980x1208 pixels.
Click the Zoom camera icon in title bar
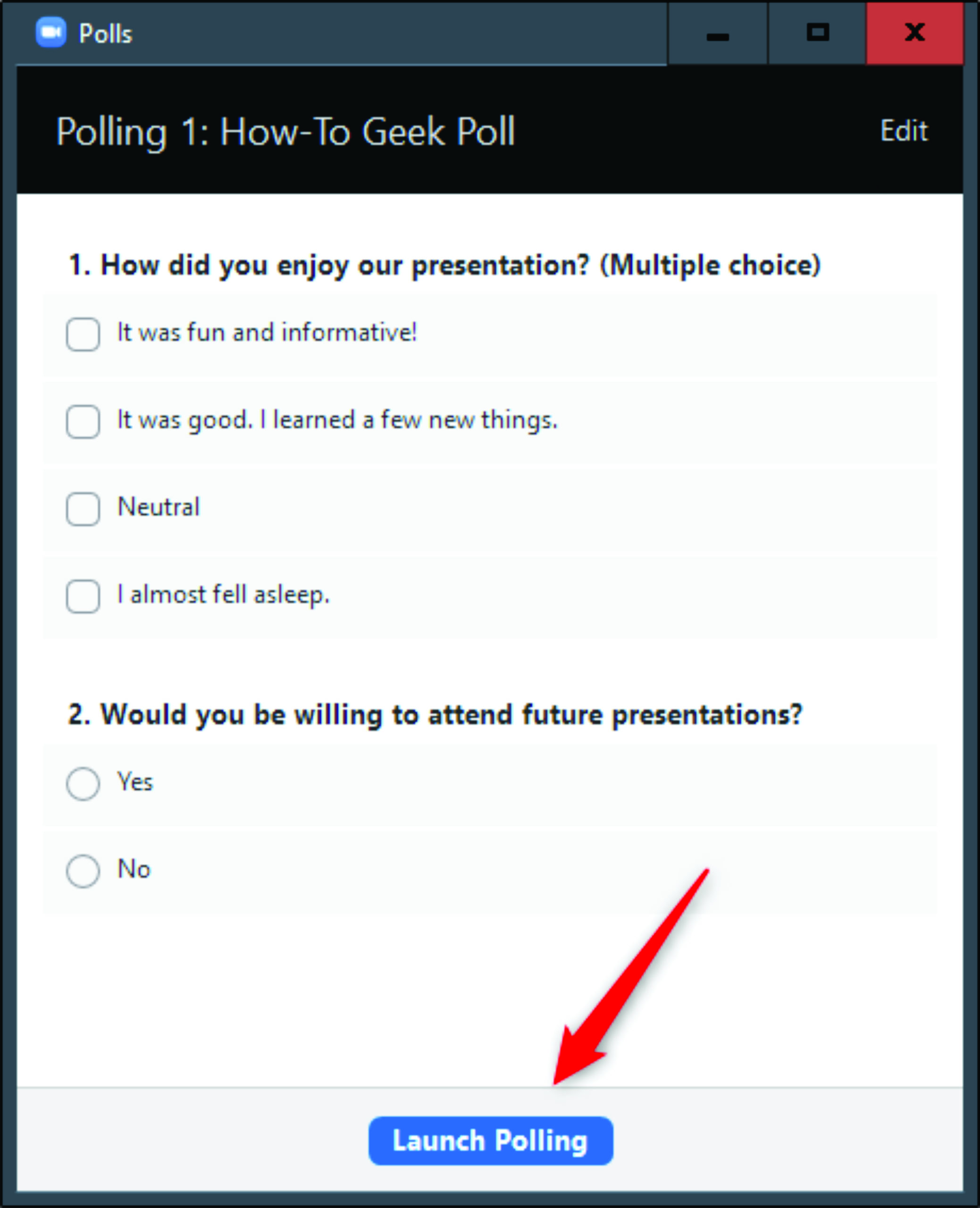click(x=51, y=33)
